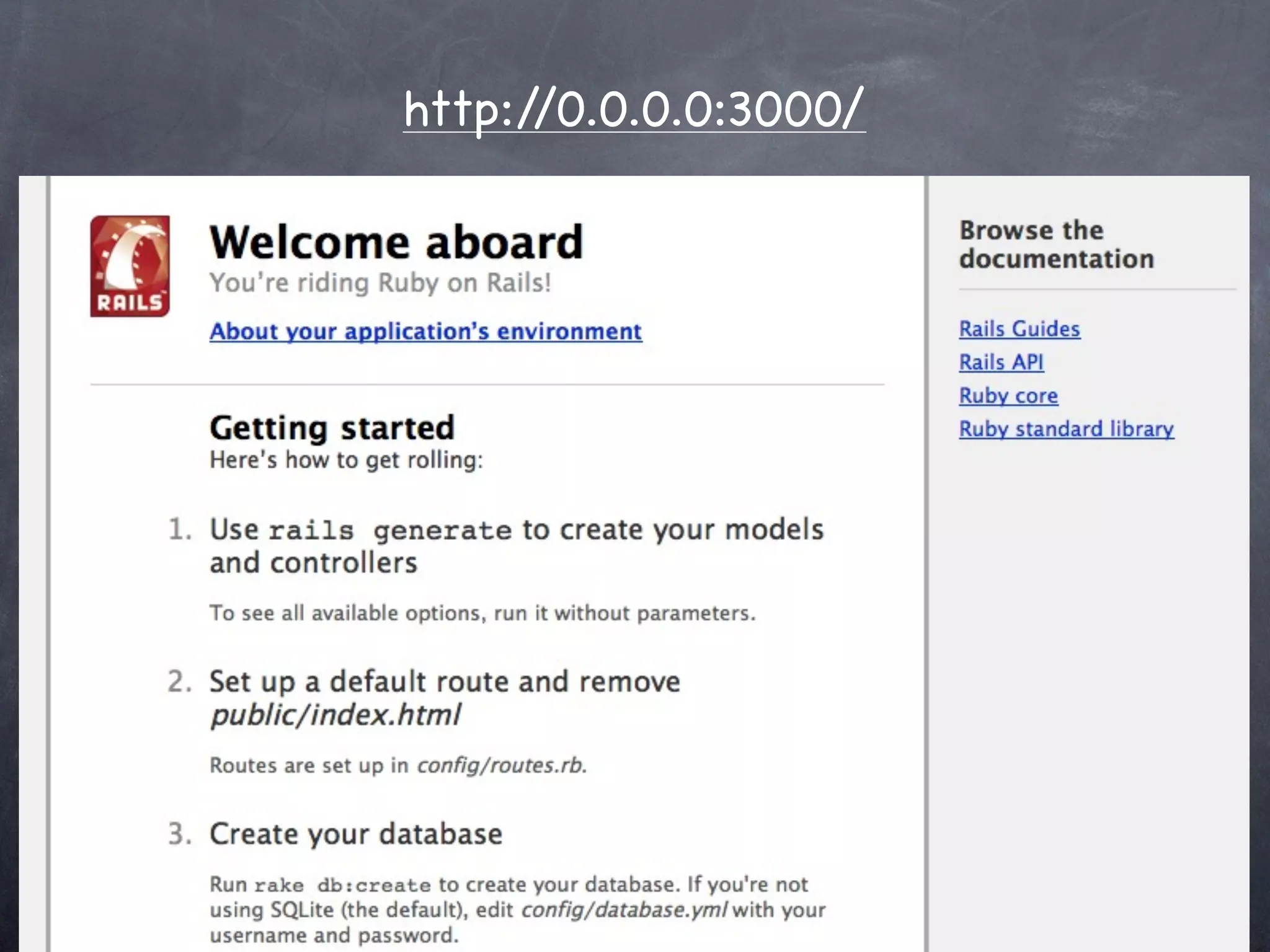Click 'Here's how to get rolling:' text
1270x952 pixels.
tap(346, 460)
